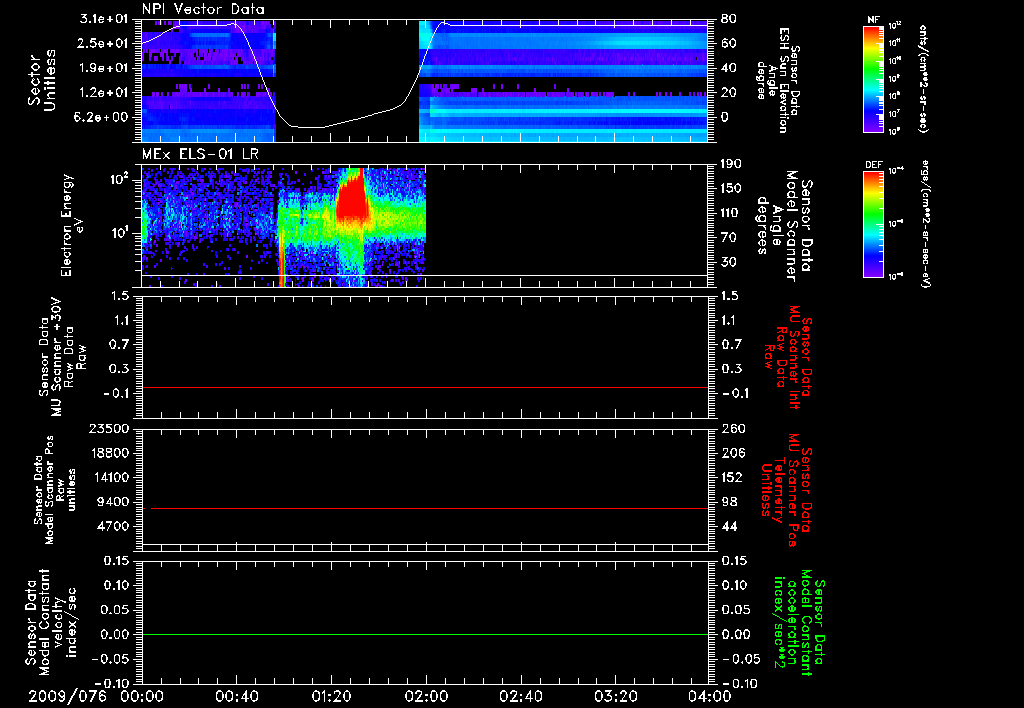The height and width of the screenshot is (708, 1024).
Task: Click the 'ESH Sun Elevation Angle' axis label
Action: click(778, 80)
